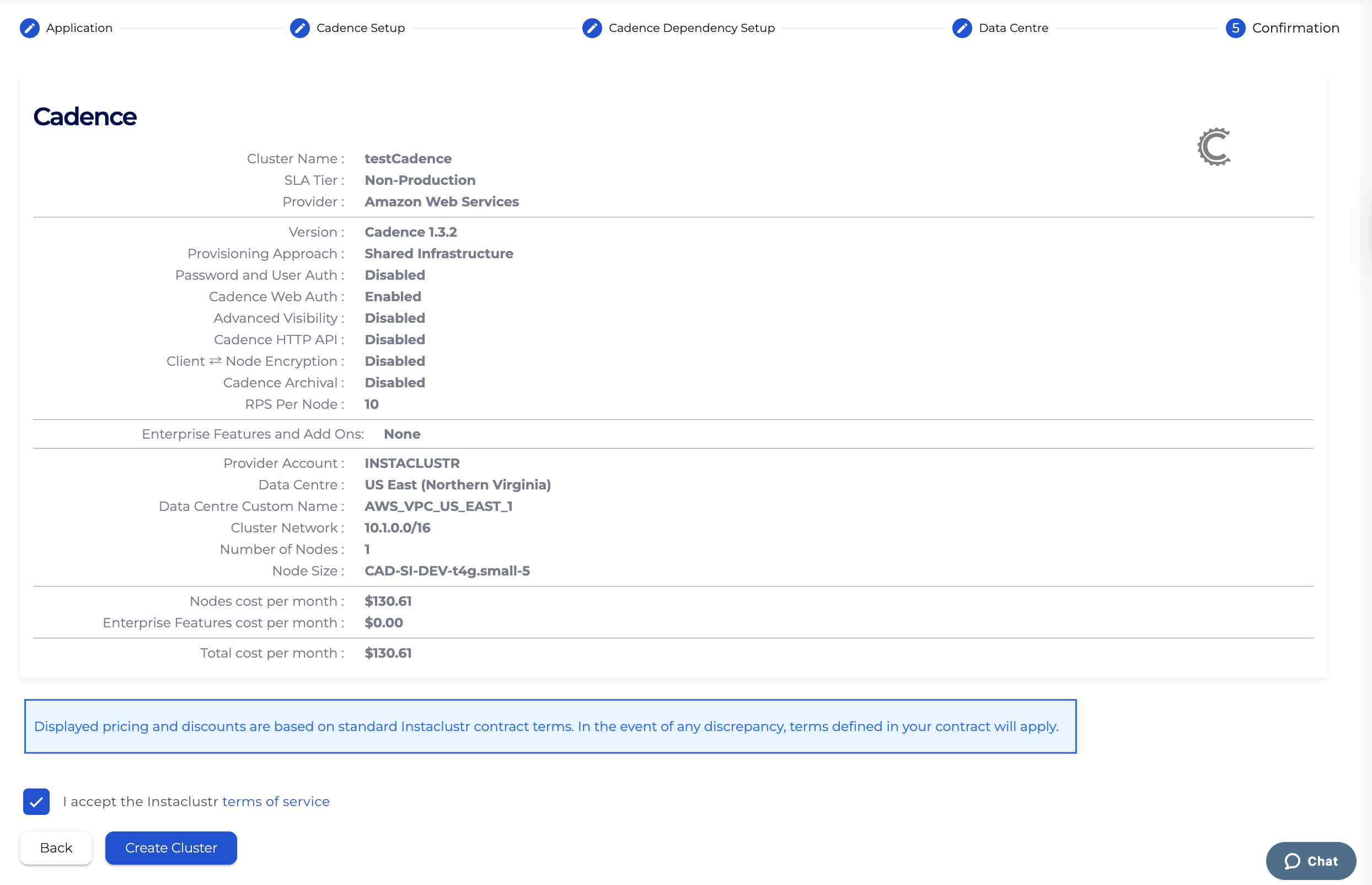Uncheck the terms of service checkbox

pos(36,802)
